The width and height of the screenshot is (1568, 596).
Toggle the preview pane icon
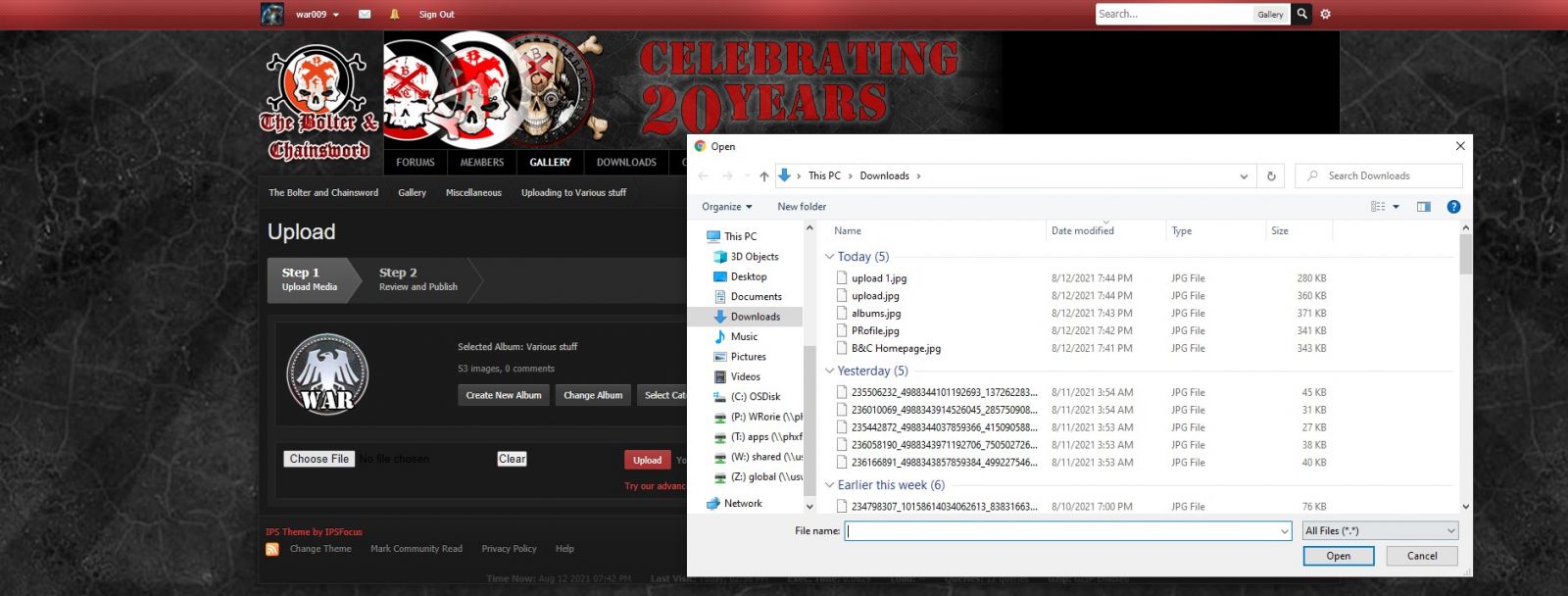click(1424, 207)
